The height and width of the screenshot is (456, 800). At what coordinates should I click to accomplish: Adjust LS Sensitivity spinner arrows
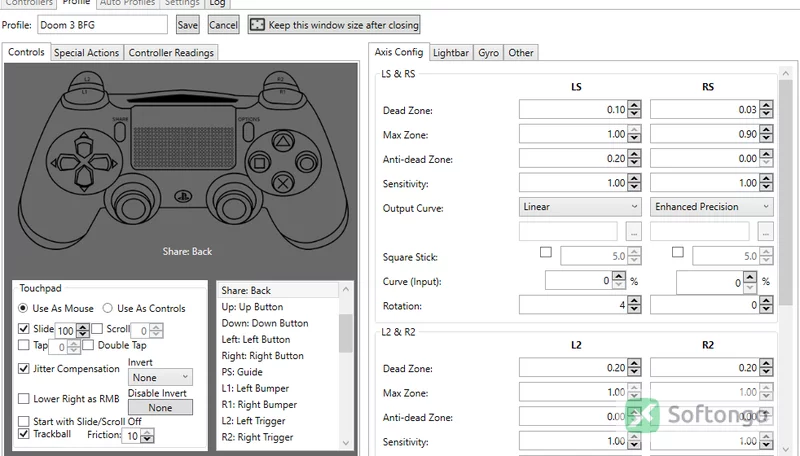click(634, 183)
